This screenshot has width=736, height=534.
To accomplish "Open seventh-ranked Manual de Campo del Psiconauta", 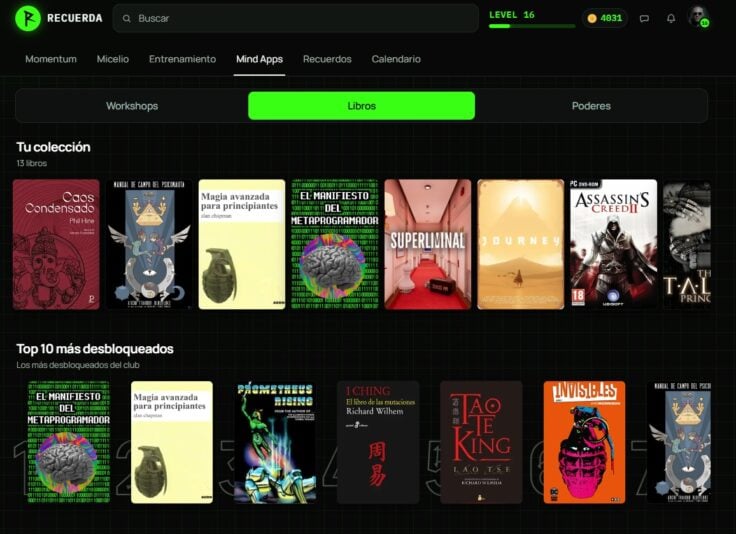I will (x=679, y=442).
